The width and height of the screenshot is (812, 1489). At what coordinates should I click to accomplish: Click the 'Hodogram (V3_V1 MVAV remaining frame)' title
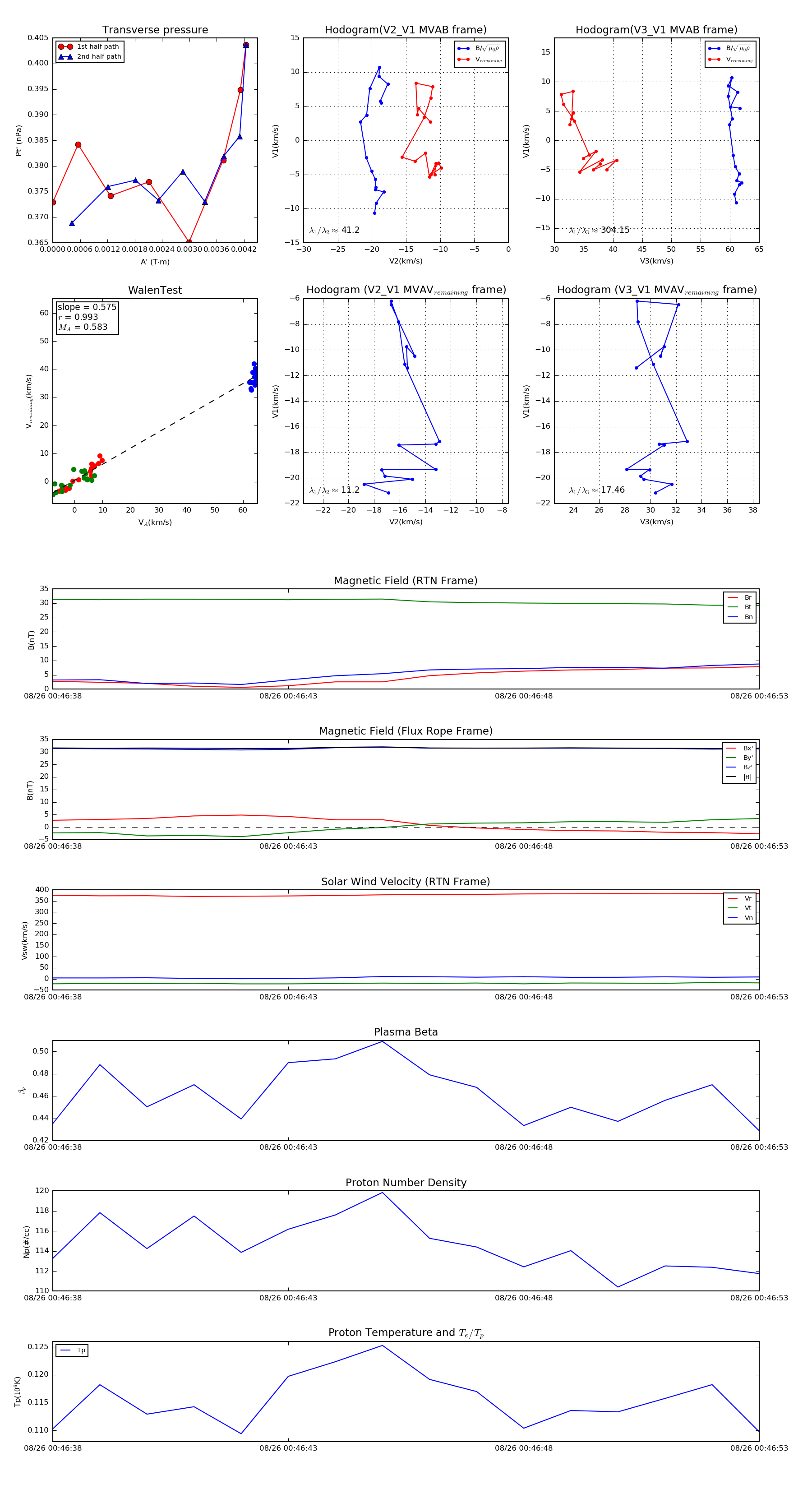click(656, 290)
